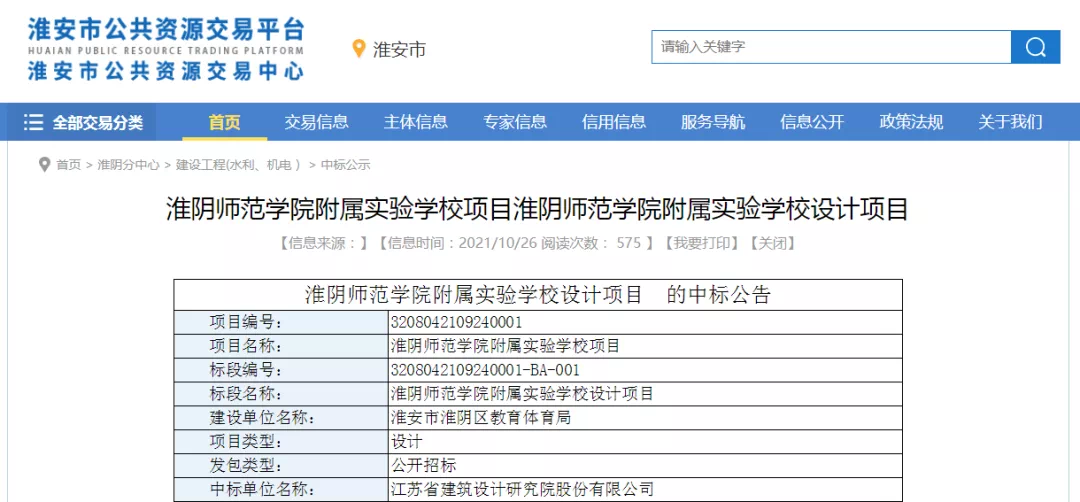The image size is (1080, 502).
Task: Click the 淮安市公共资源交易中心 subtitle text
Action: [x=165, y=71]
